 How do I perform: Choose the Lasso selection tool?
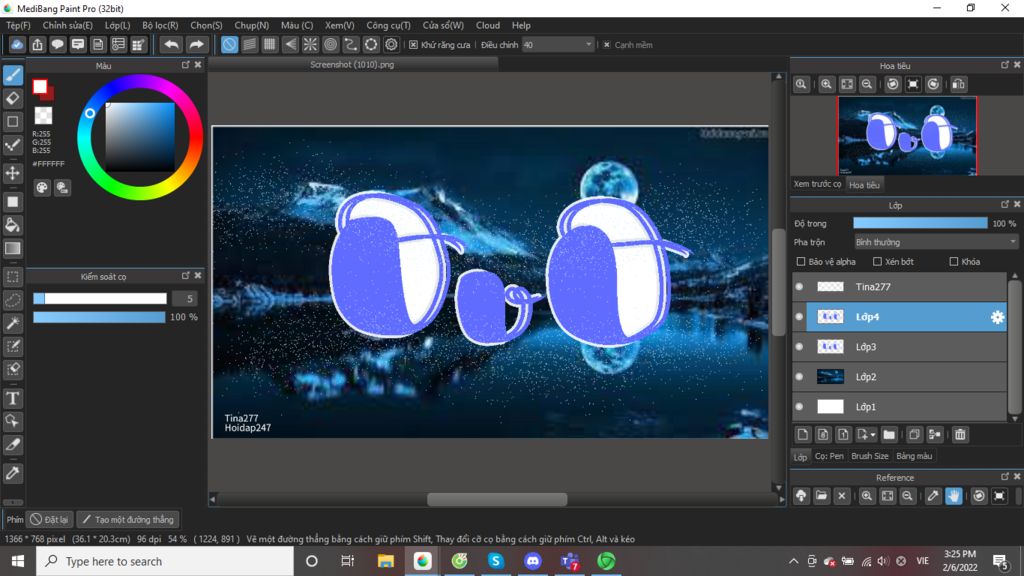point(13,300)
